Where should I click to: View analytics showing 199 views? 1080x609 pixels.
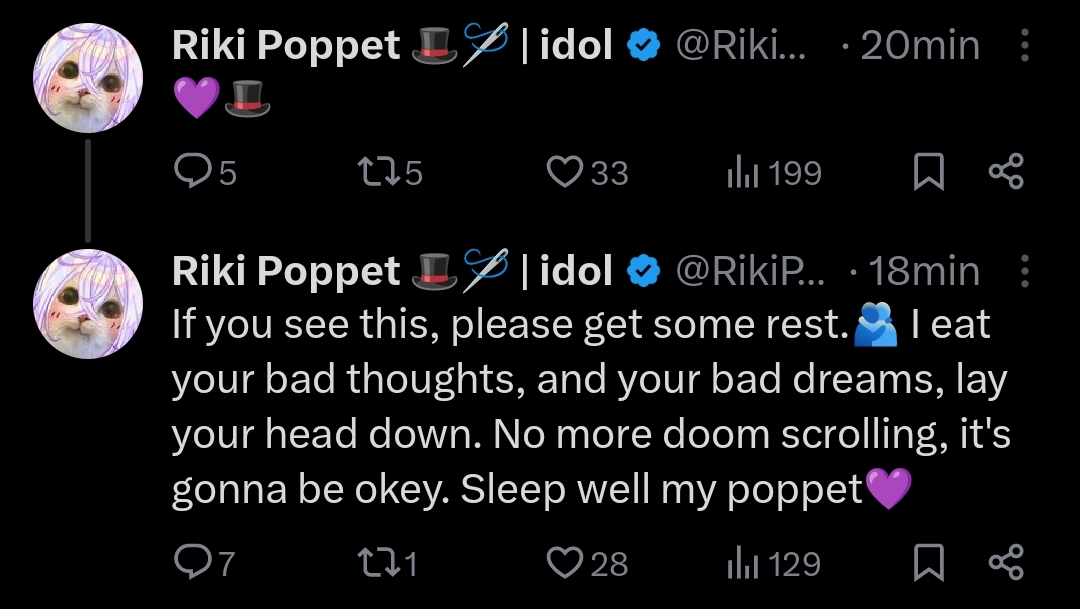[740, 173]
